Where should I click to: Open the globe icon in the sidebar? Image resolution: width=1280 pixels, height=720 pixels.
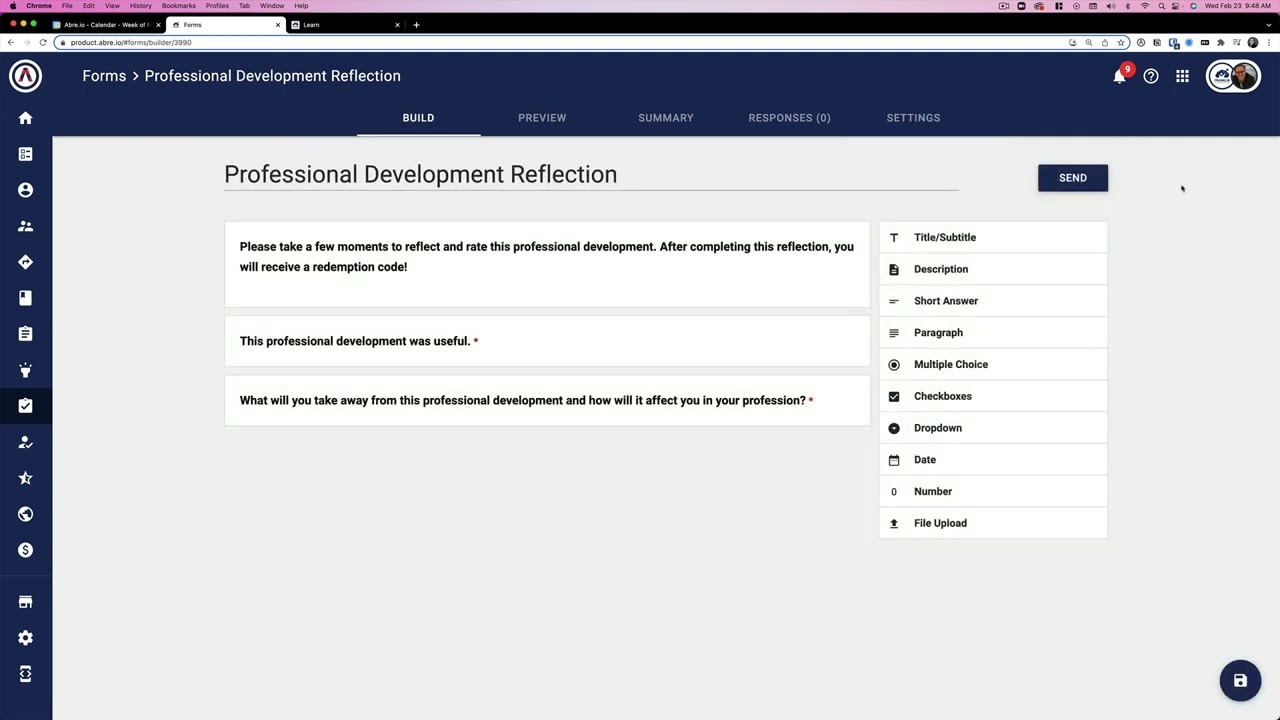tap(26, 514)
